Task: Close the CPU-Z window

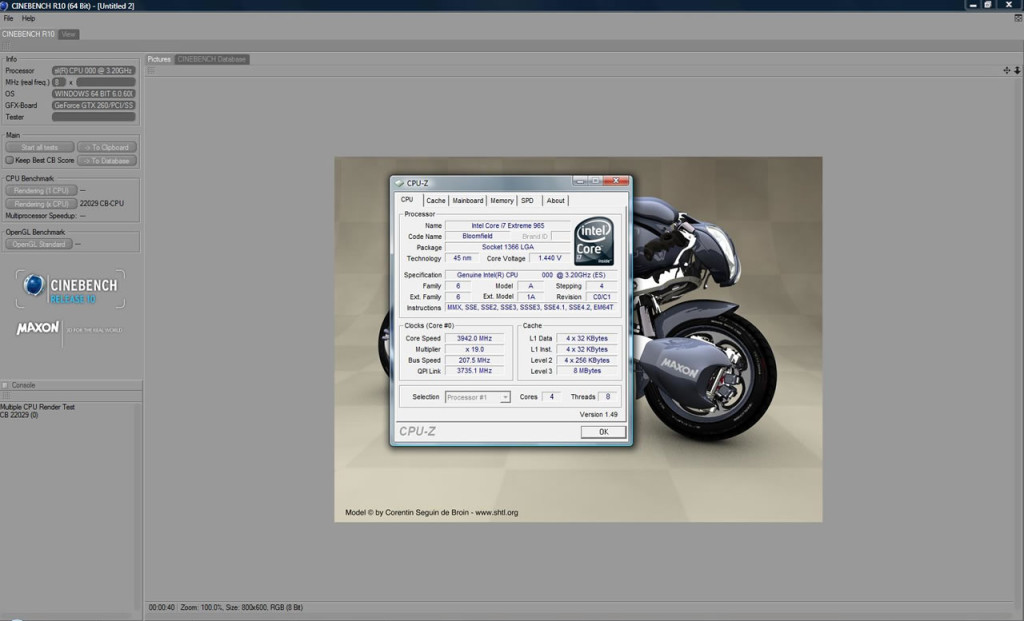Action: (615, 181)
